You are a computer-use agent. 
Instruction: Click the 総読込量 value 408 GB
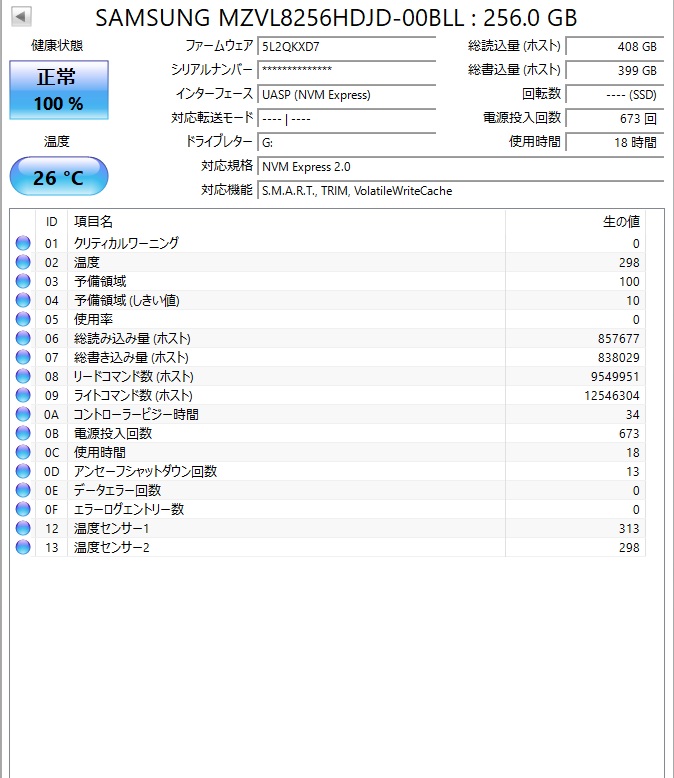click(614, 46)
